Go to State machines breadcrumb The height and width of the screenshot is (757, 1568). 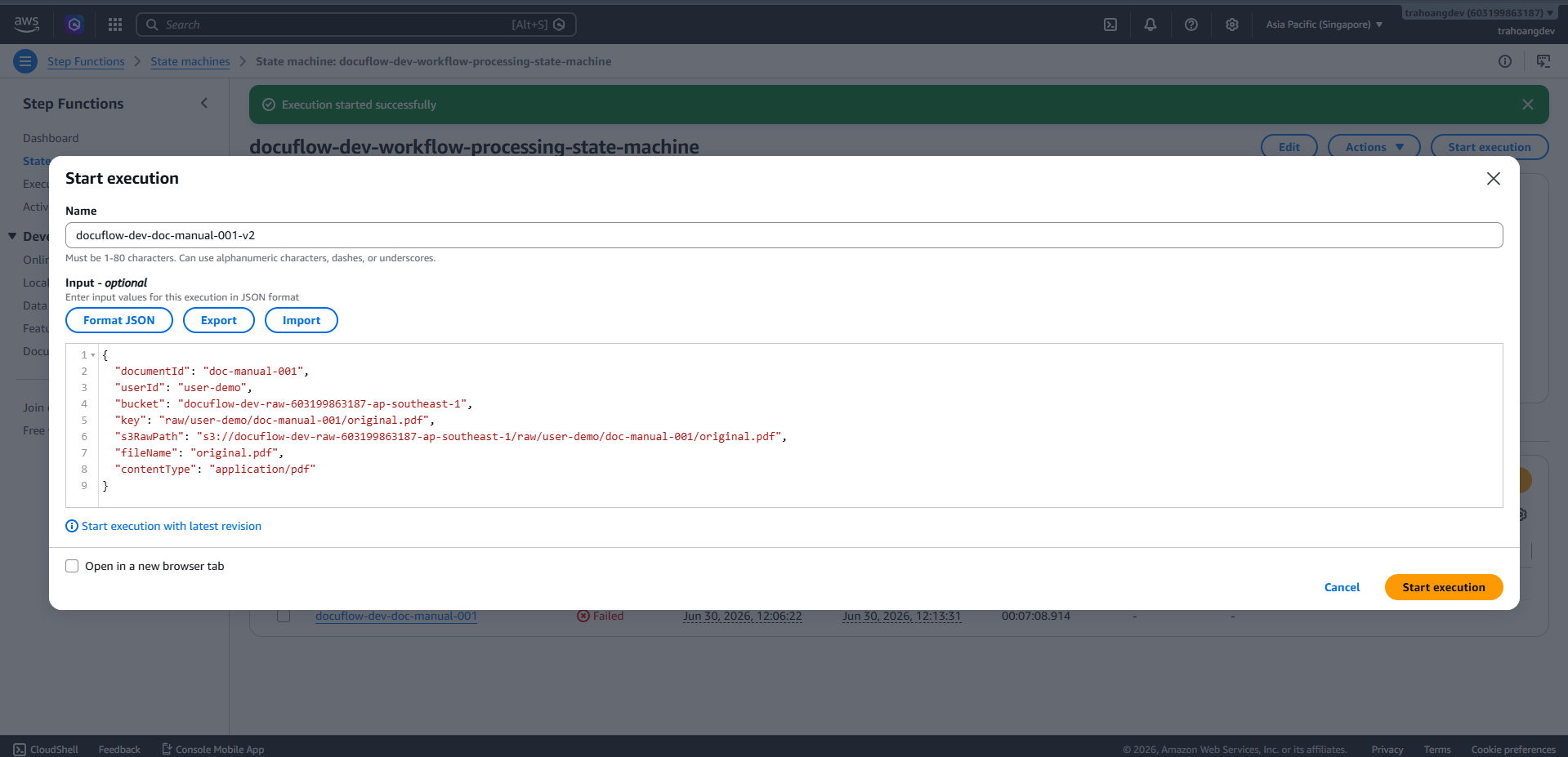pos(190,61)
